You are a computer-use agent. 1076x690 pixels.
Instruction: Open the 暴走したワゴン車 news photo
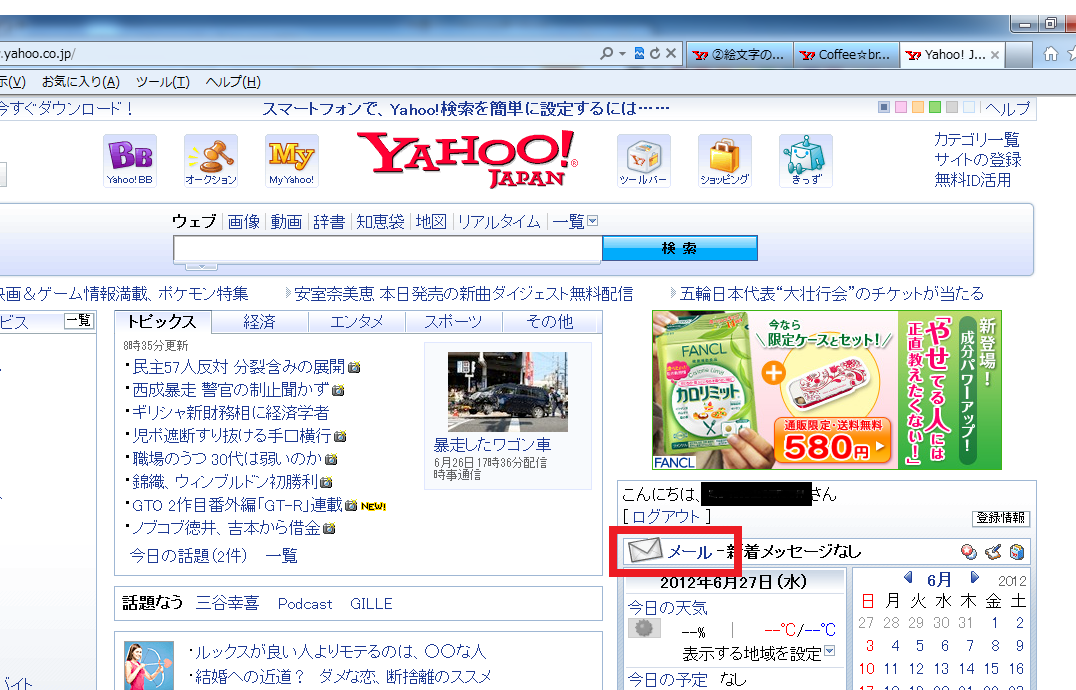coord(508,392)
